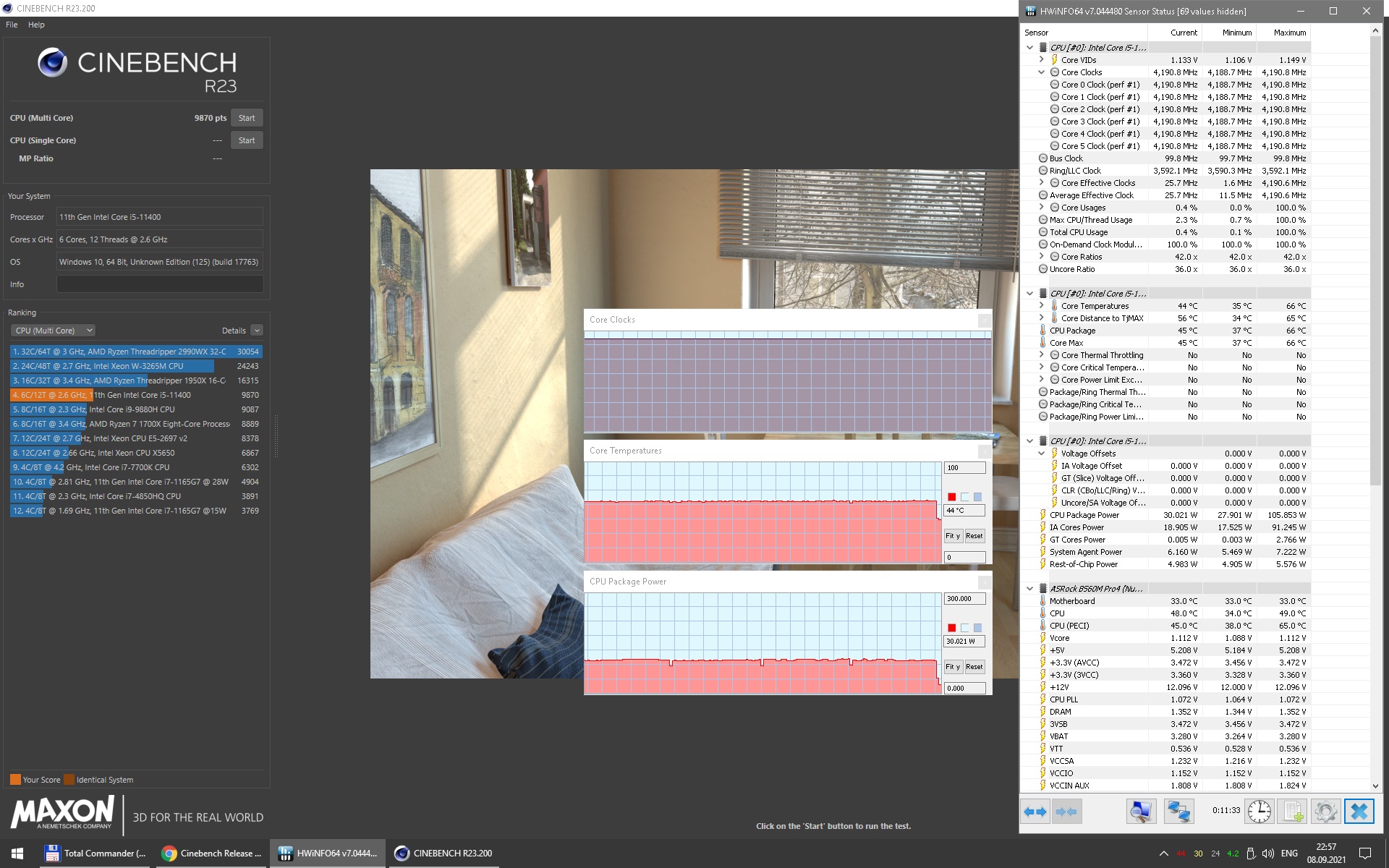This screenshot has width=1389, height=868.
Task: Open HWiNFO sensor settings gear
Action: 1325,812
